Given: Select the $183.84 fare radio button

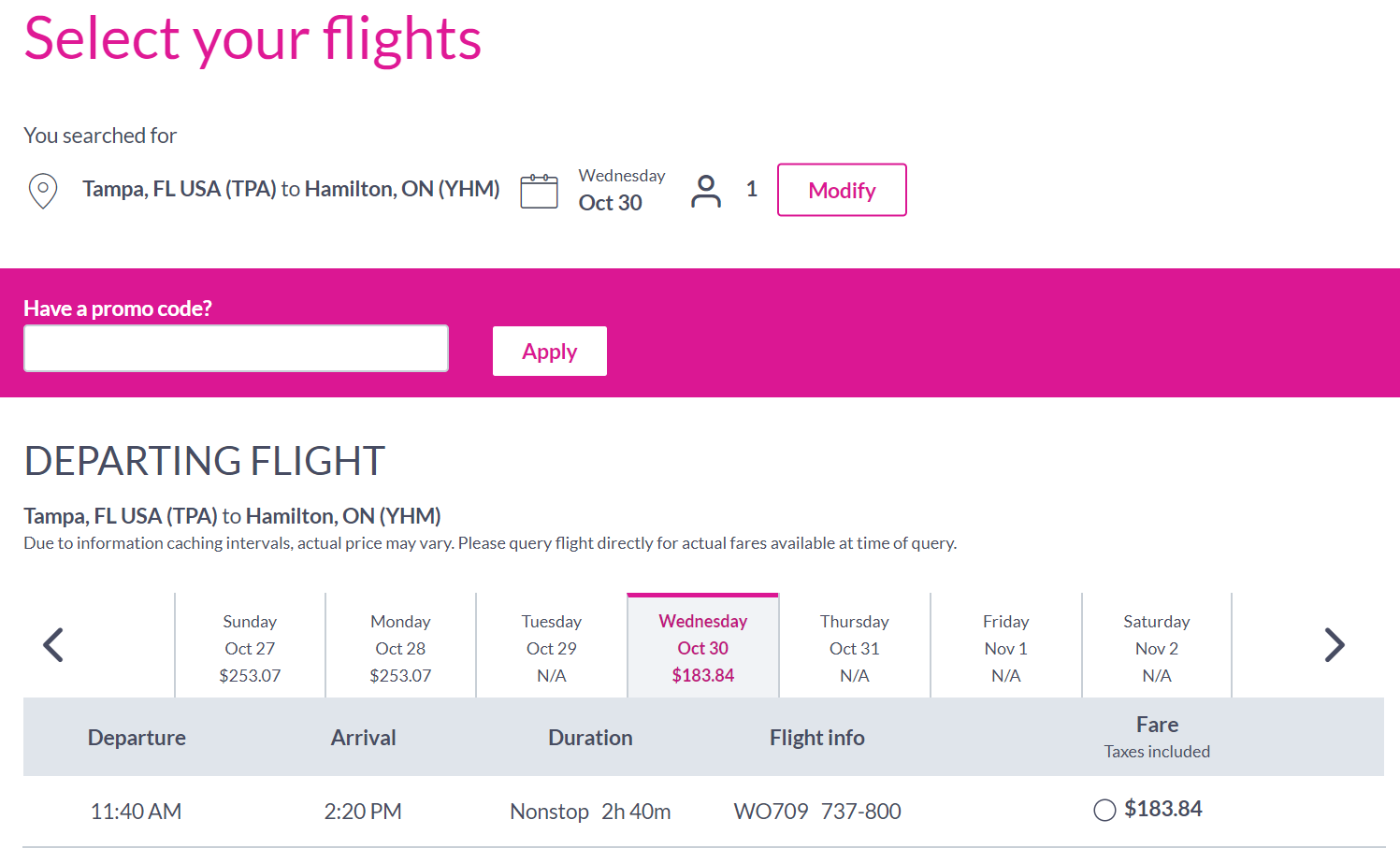Looking at the screenshot, I should (x=1104, y=810).
